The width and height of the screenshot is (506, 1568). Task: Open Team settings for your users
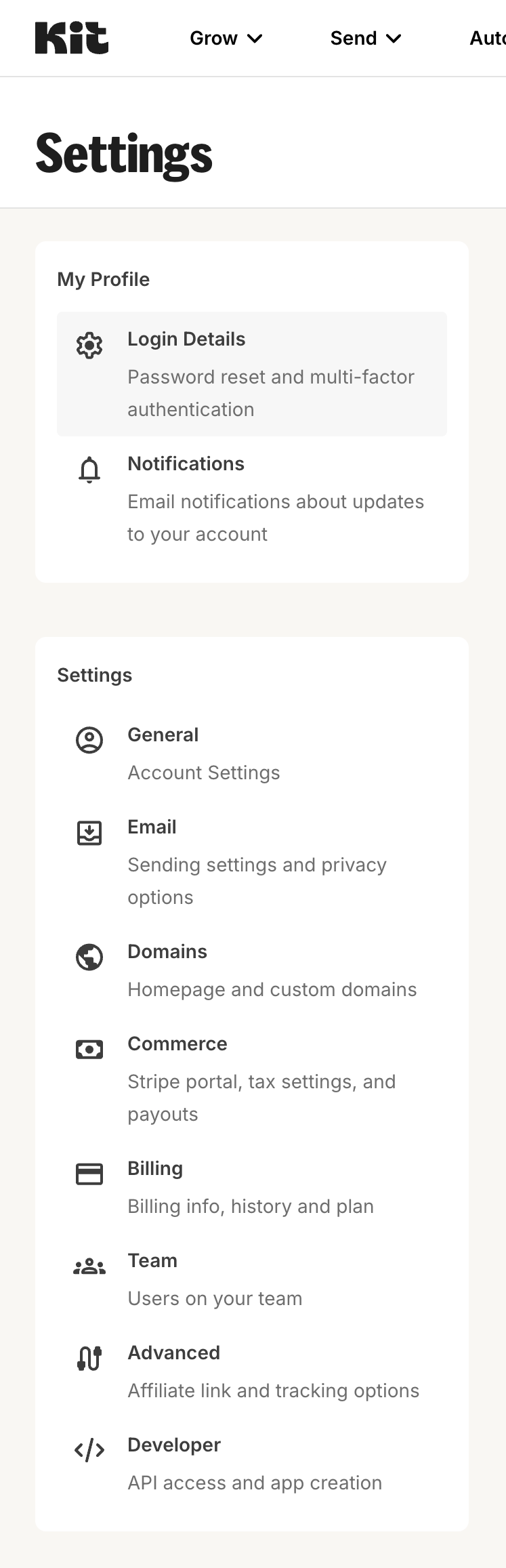point(152,1260)
